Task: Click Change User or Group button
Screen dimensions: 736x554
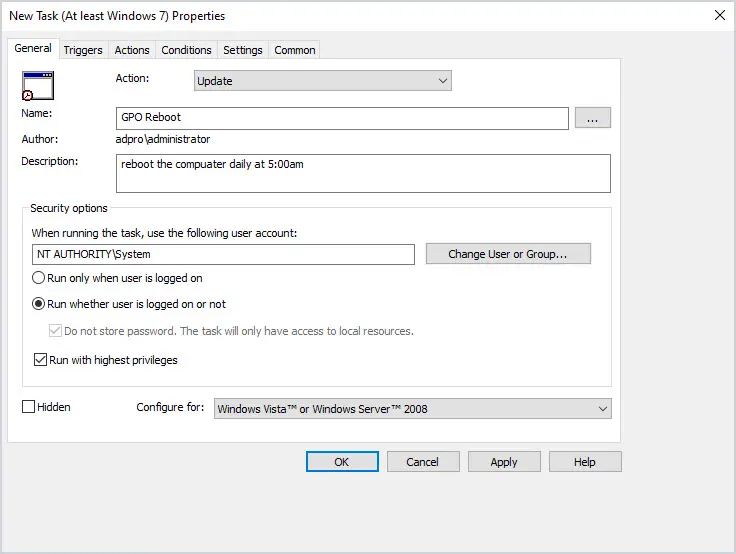Action: pos(508,254)
